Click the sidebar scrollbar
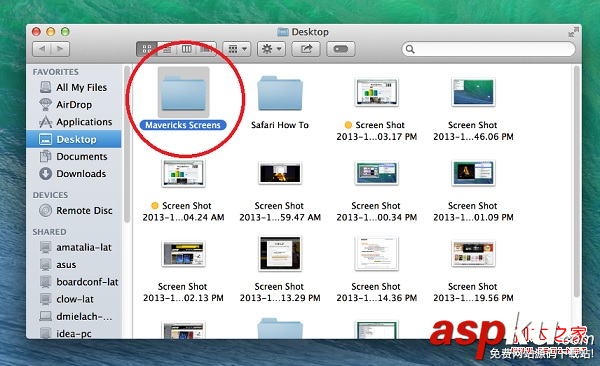 (127, 144)
